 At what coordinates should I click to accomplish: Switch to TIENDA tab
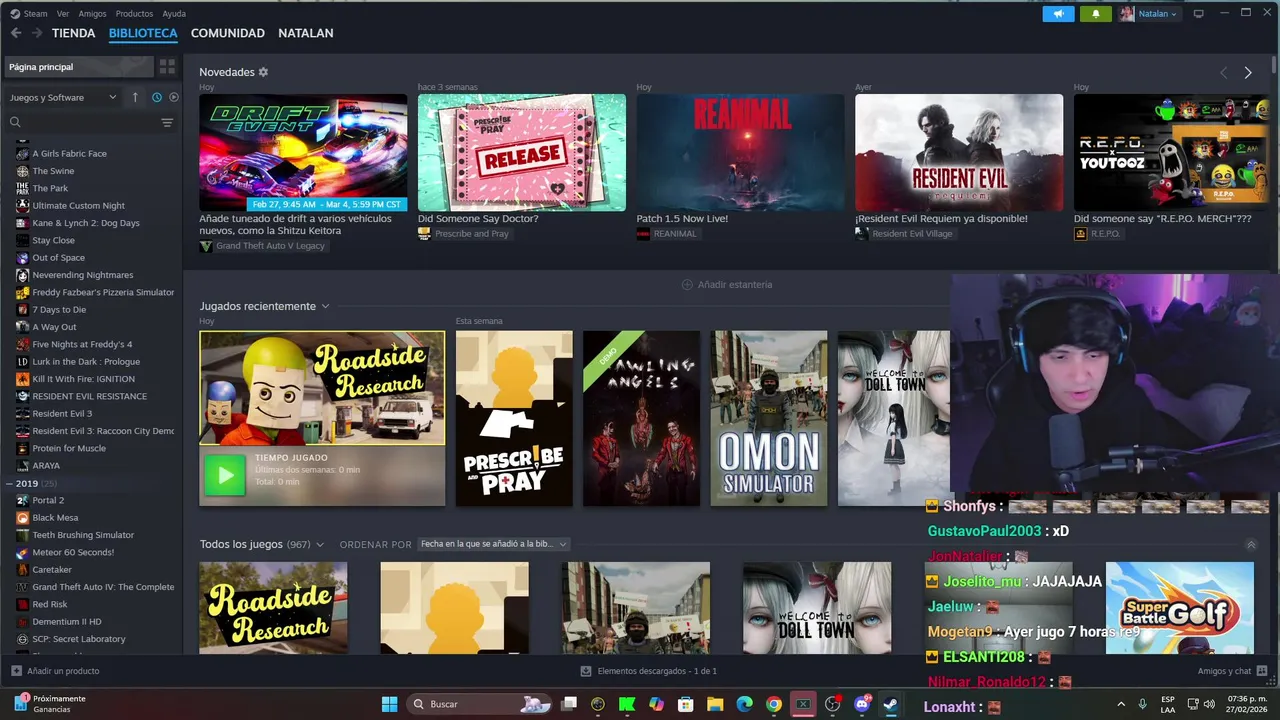pyautogui.click(x=74, y=33)
